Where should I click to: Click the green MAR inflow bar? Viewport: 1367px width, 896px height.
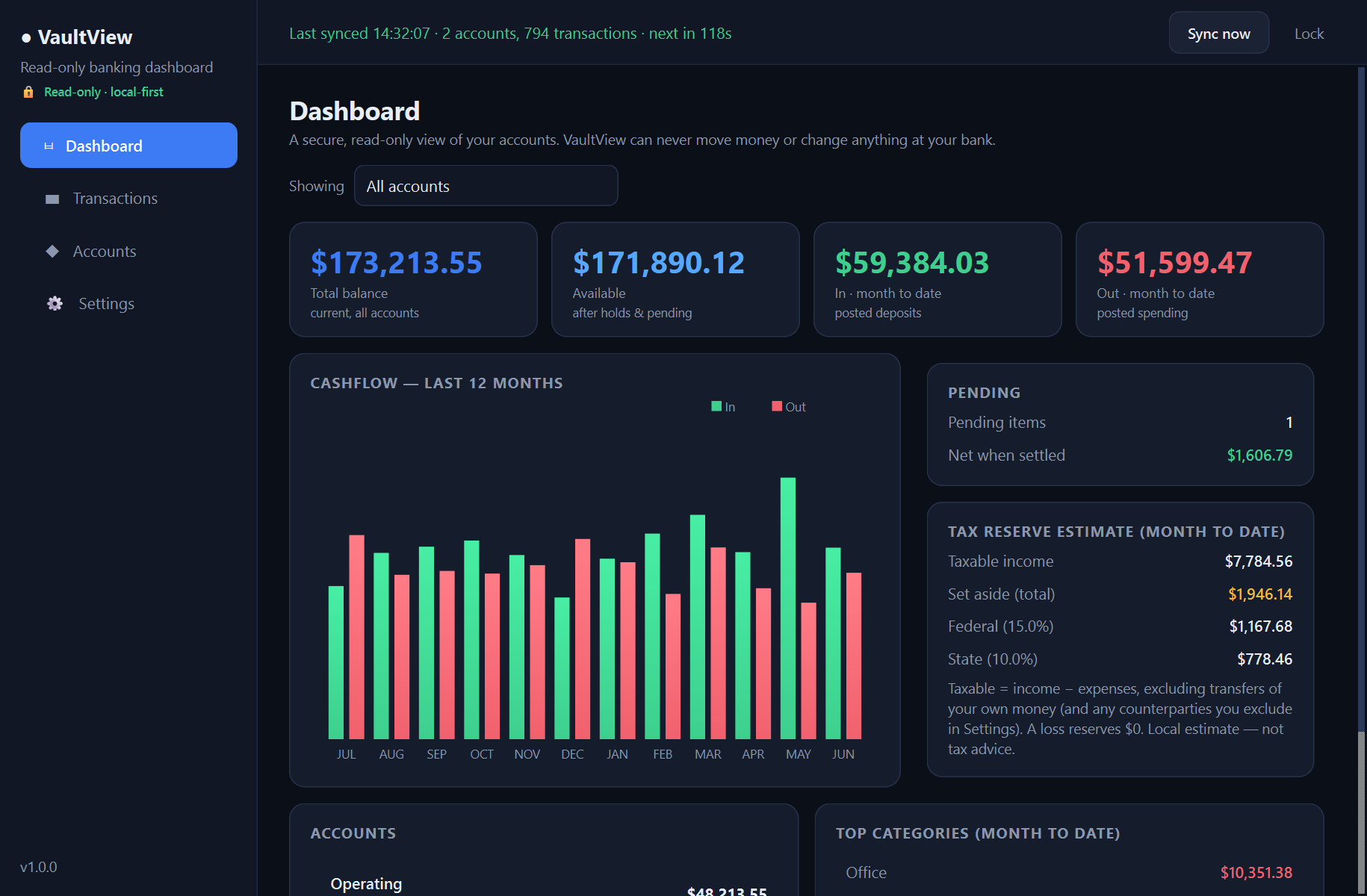click(x=698, y=626)
